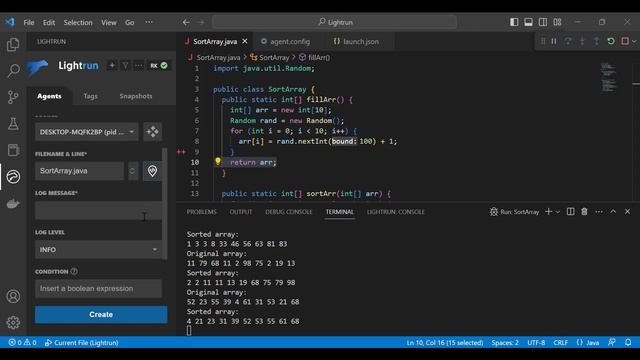
Task: Click the line location pin icon
Action: pyautogui.click(x=152, y=171)
